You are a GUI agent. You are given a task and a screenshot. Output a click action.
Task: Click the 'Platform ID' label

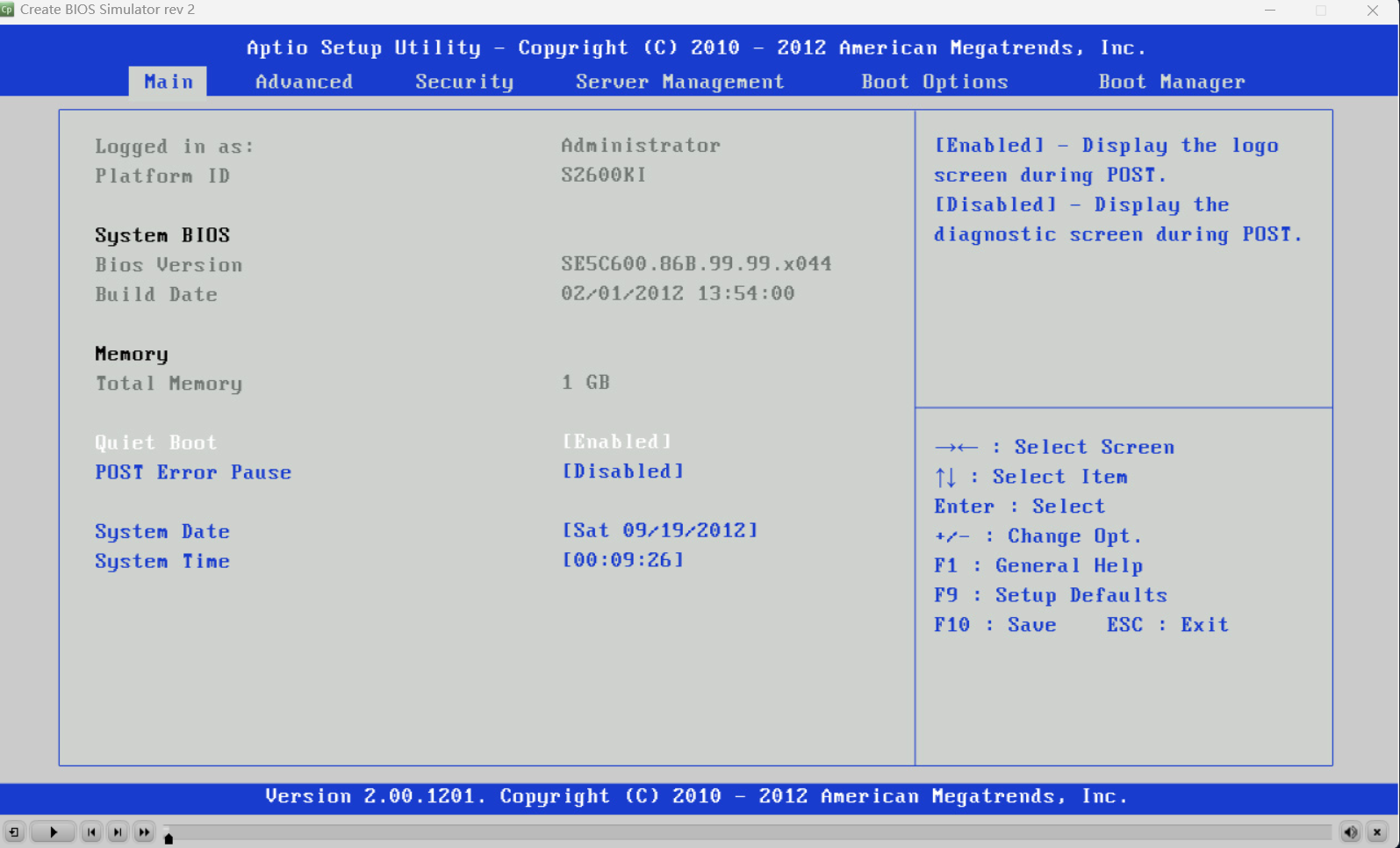click(x=162, y=176)
